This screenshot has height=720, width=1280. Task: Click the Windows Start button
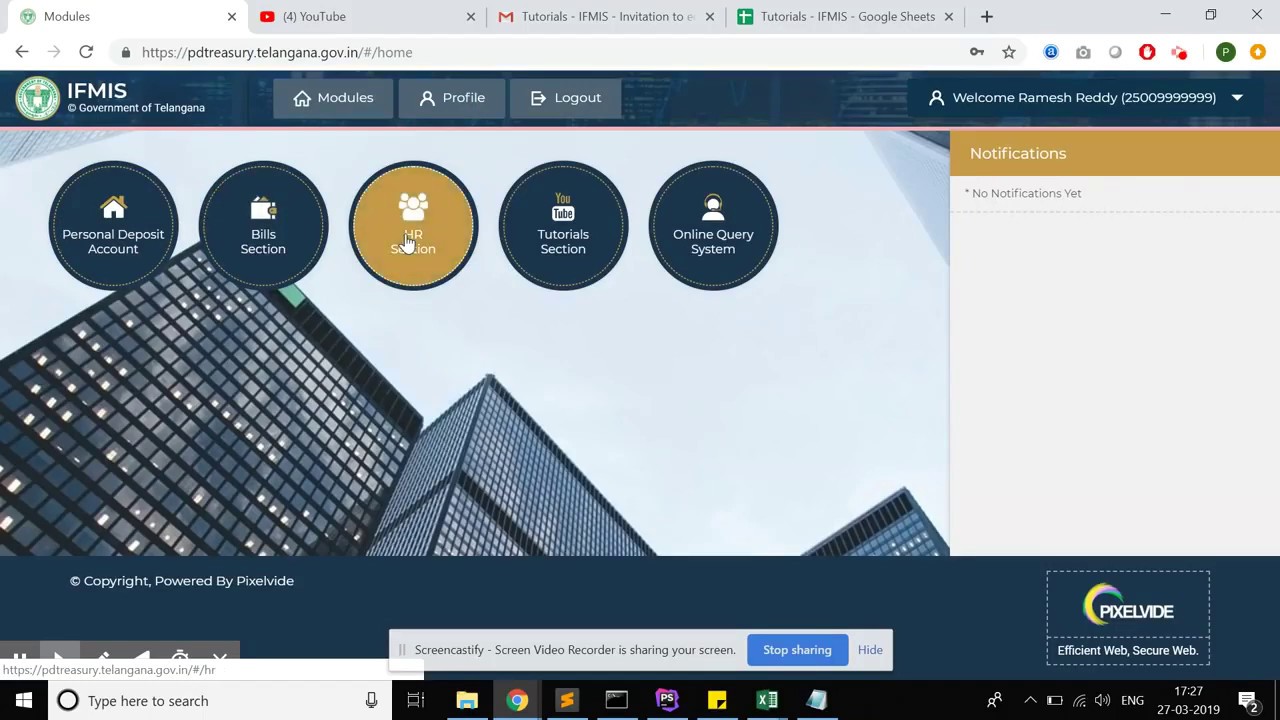pos(24,700)
